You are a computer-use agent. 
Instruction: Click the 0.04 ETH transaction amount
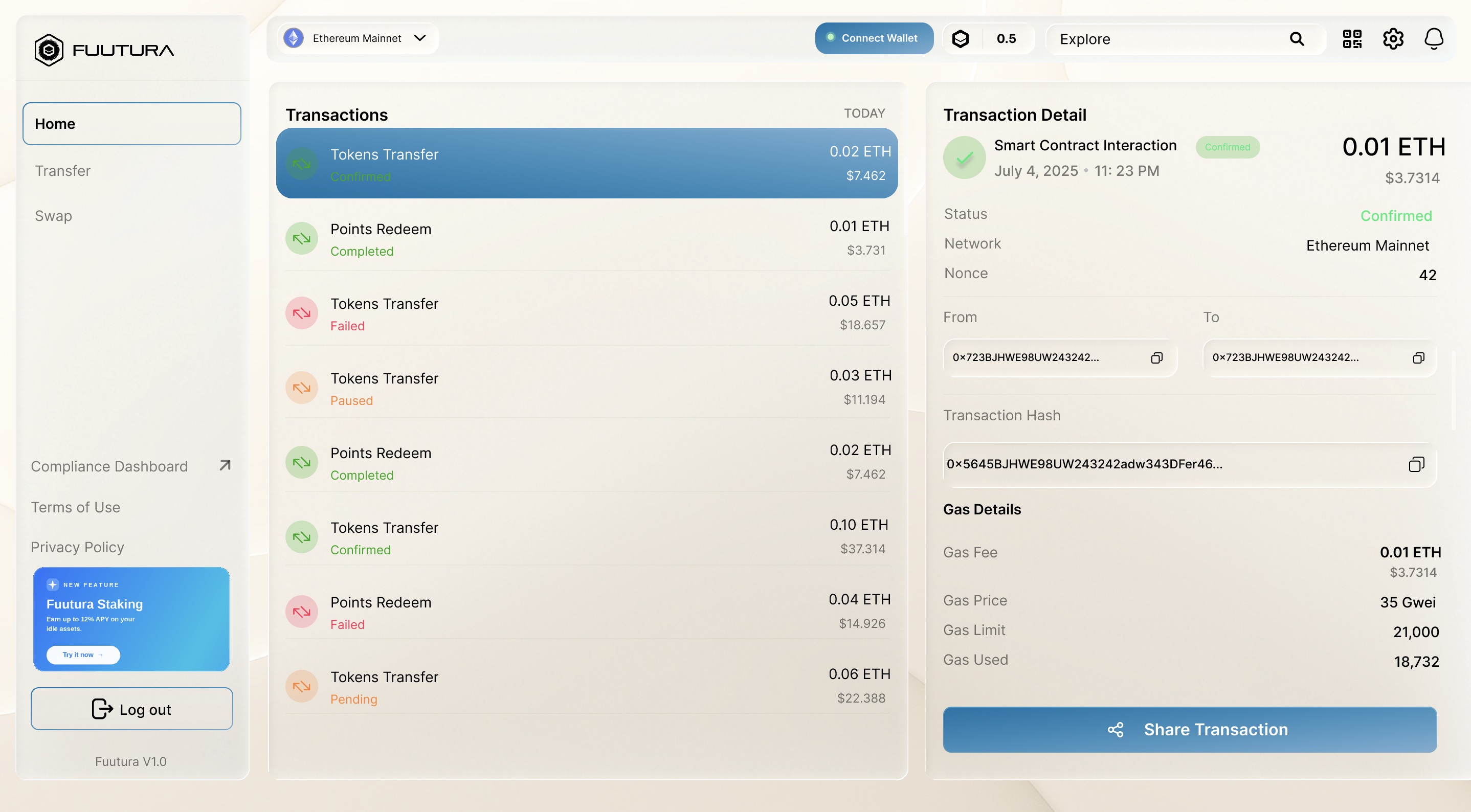[859, 600]
